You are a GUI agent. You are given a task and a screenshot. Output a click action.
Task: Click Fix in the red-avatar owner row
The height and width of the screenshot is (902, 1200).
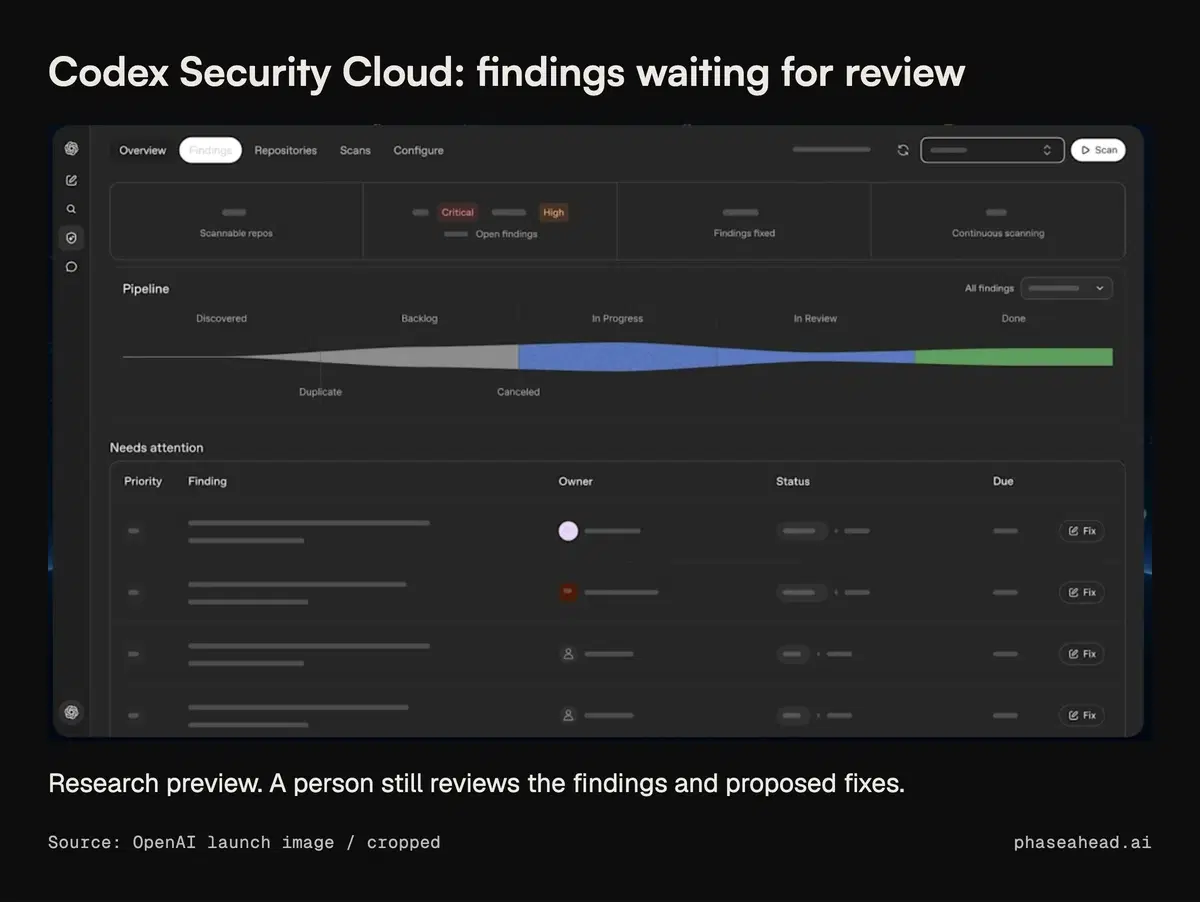1082,592
